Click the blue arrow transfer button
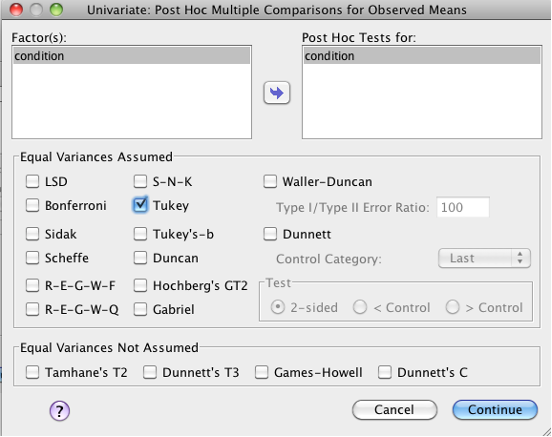 277,93
